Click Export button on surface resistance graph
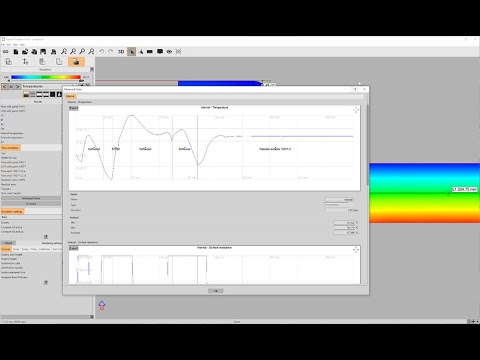480x360 pixels. [x=74, y=248]
